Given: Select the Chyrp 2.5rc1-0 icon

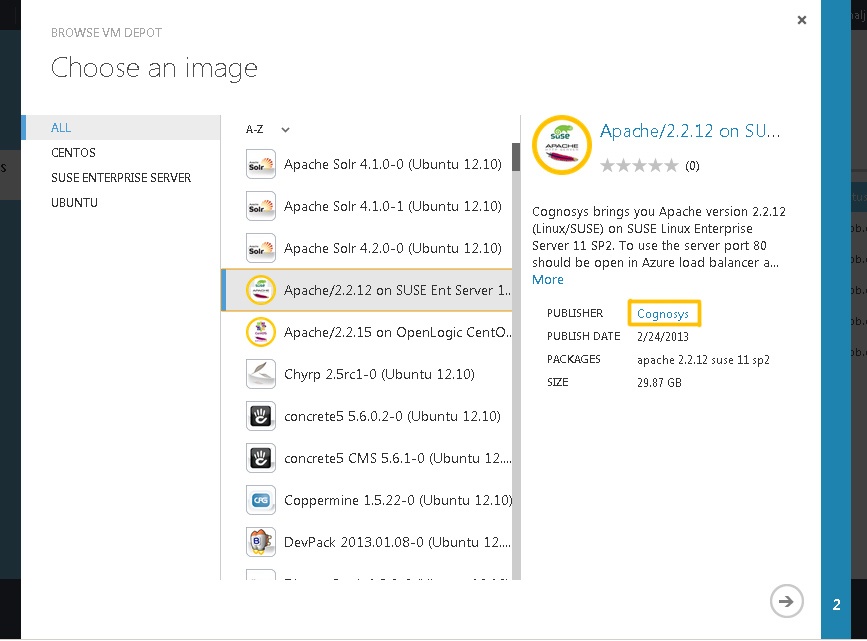Looking at the screenshot, I should tap(260, 374).
